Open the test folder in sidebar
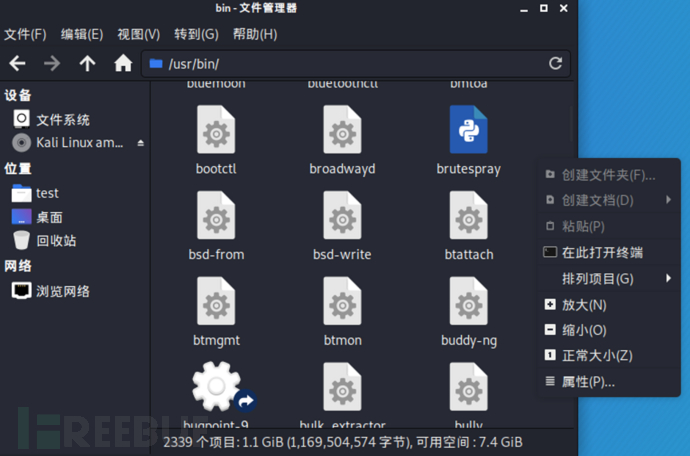The width and height of the screenshot is (690, 456). pos(35,193)
